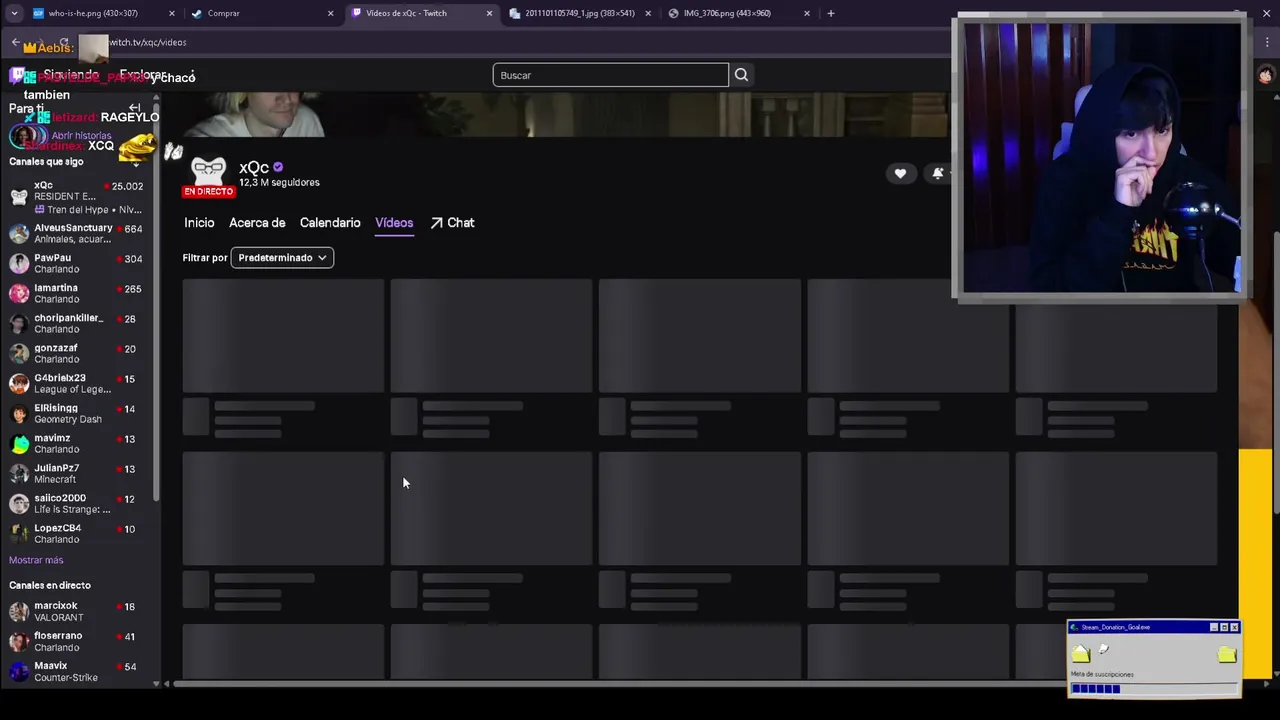Open the Calendario channel tab
This screenshot has width=1280, height=720.
(330, 223)
